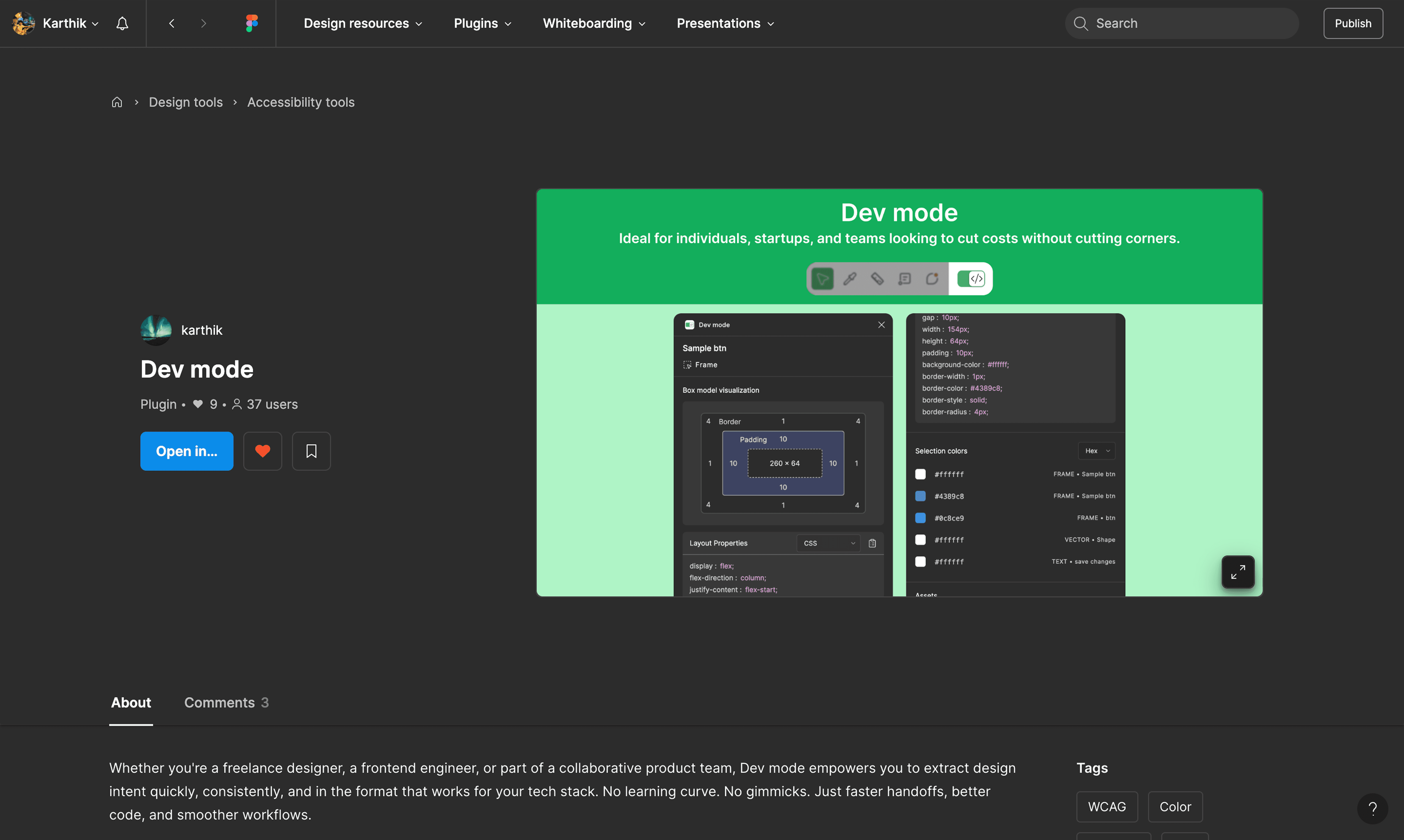Click the Figma logo icon
Viewport: 1404px width, 840px height.
[x=252, y=23]
